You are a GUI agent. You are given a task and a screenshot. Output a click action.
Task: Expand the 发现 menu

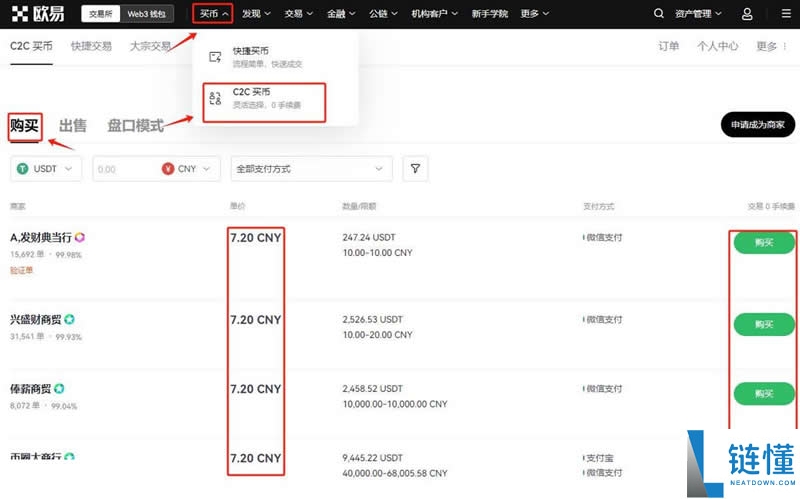tap(256, 14)
